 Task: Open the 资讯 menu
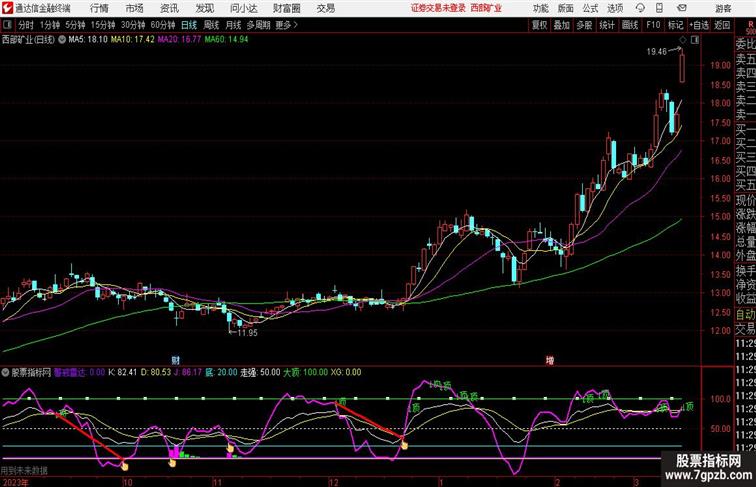click(x=169, y=8)
